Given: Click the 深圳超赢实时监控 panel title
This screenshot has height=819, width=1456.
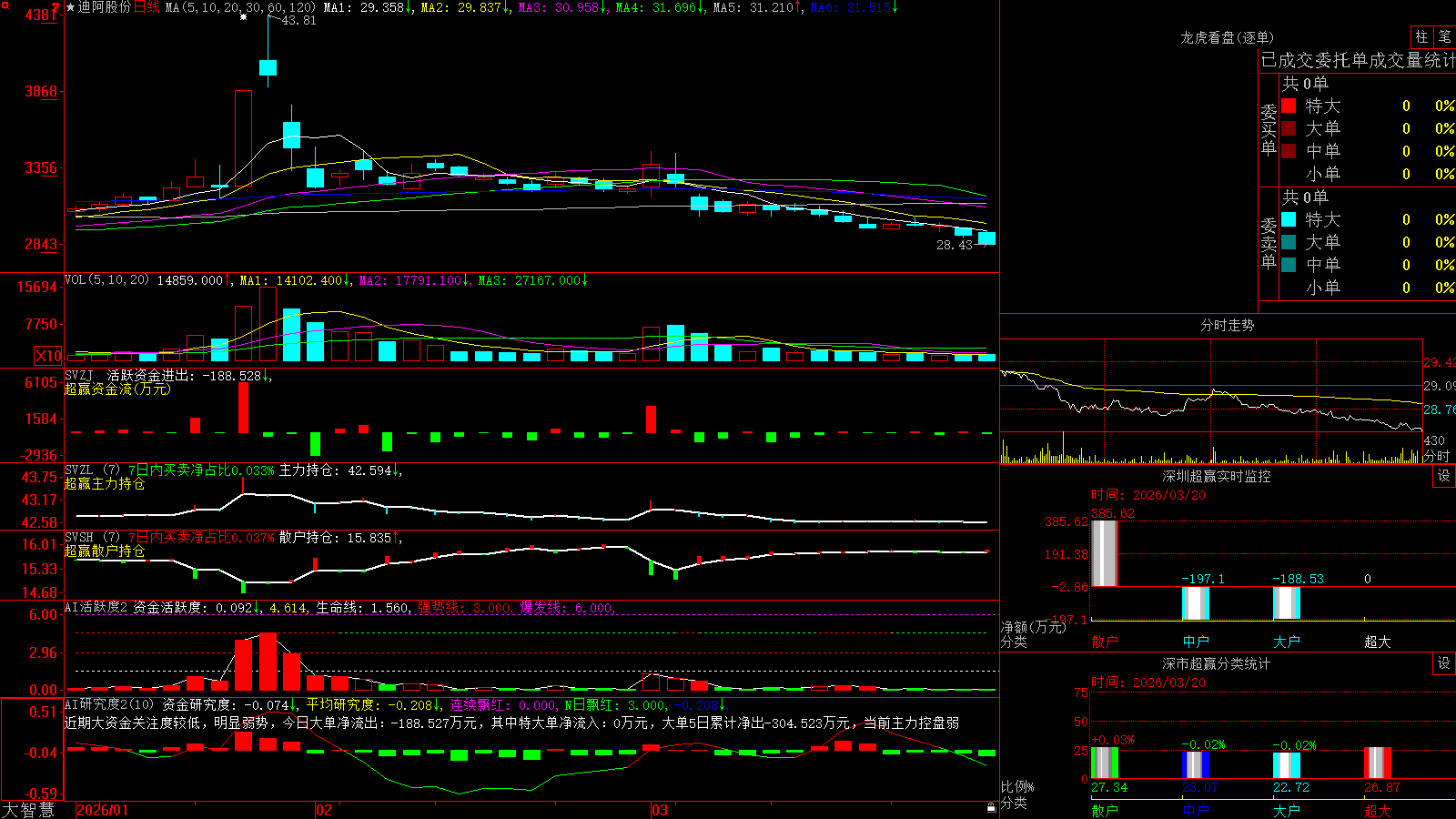Looking at the screenshot, I should [x=1217, y=476].
